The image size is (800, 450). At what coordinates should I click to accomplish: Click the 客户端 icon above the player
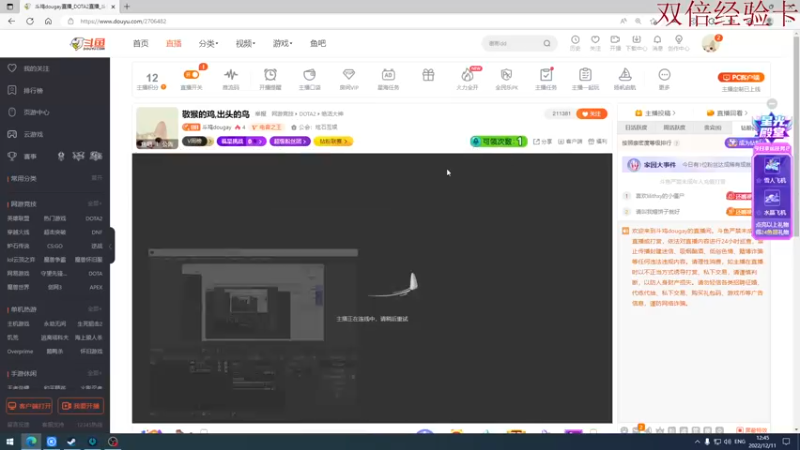click(570, 141)
